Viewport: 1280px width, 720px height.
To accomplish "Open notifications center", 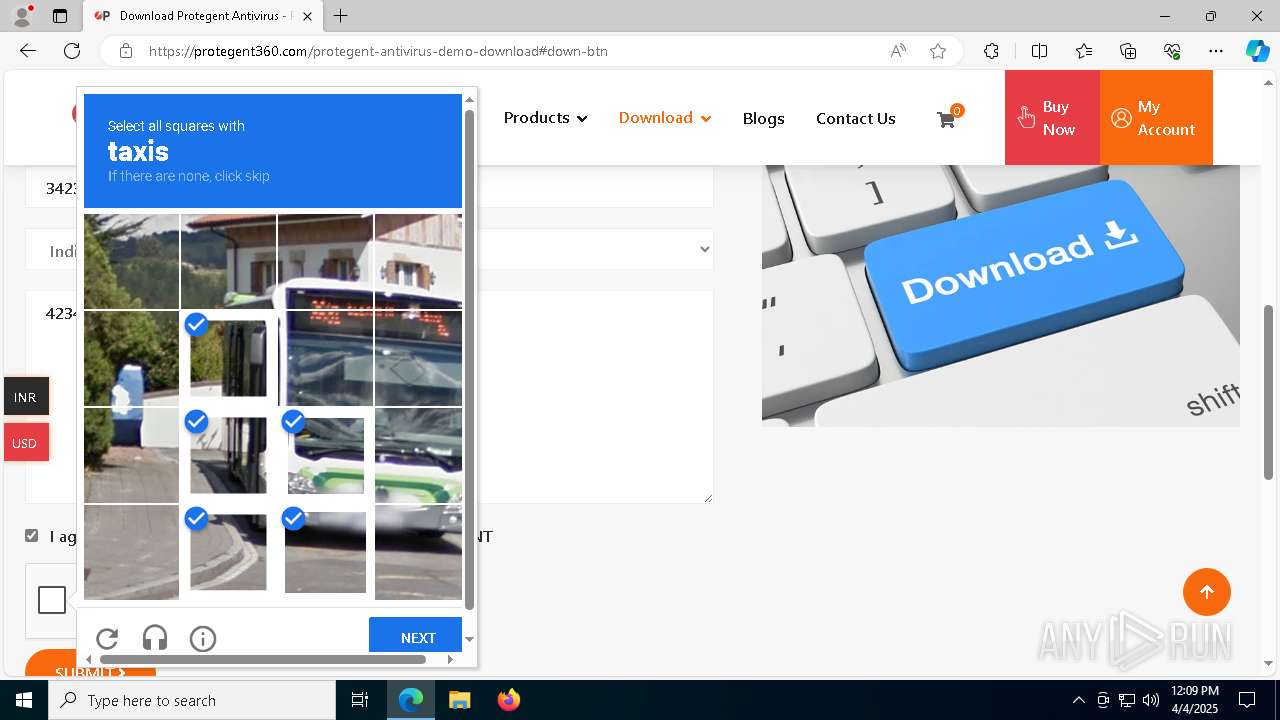I will [x=1247, y=700].
